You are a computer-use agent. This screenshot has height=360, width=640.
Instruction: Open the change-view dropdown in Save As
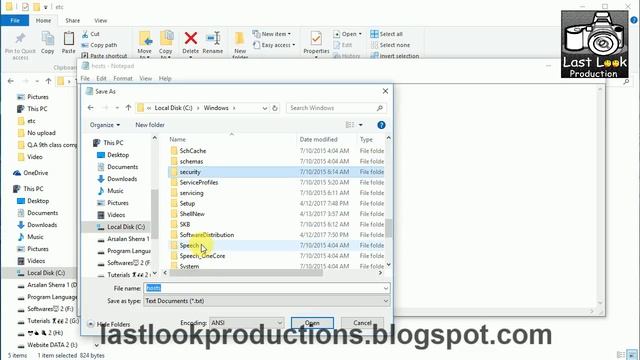[360, 125]
